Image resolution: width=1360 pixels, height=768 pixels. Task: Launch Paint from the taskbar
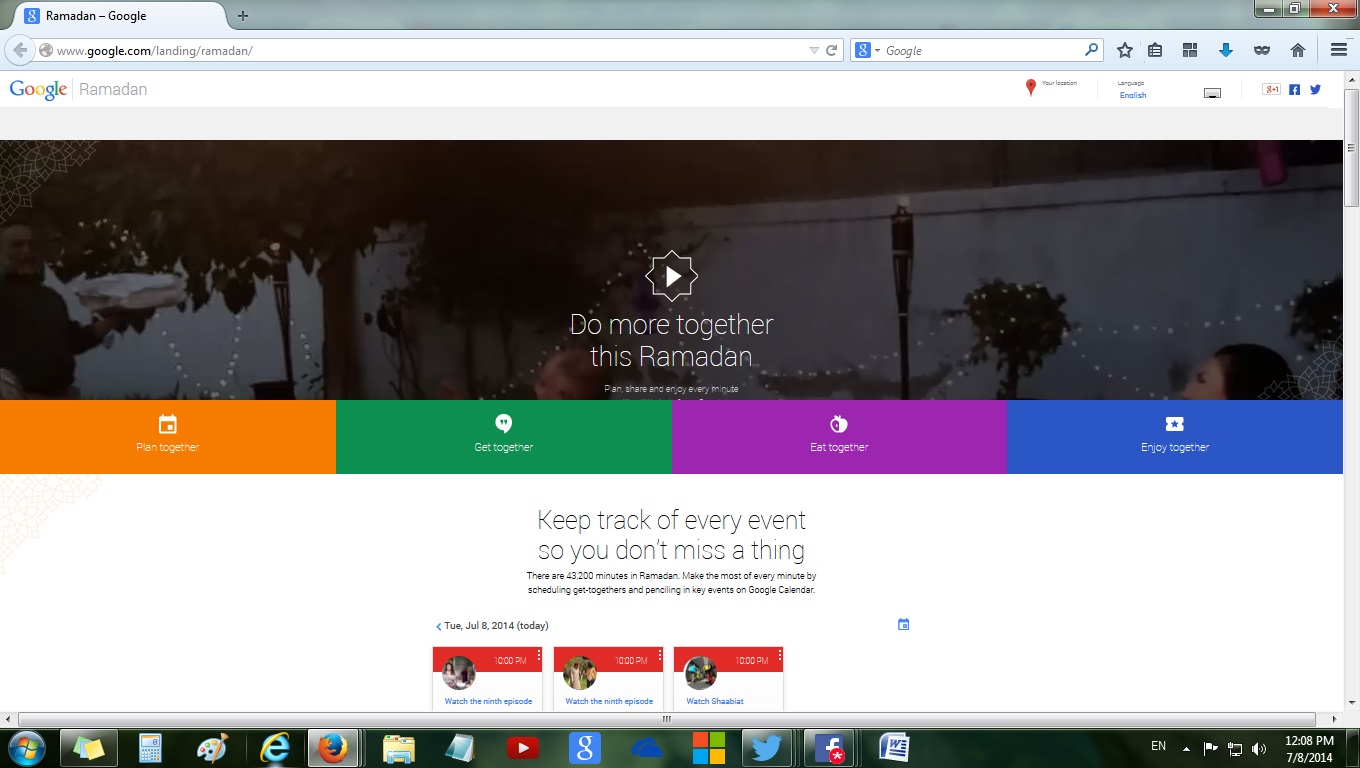pos(212,748)
